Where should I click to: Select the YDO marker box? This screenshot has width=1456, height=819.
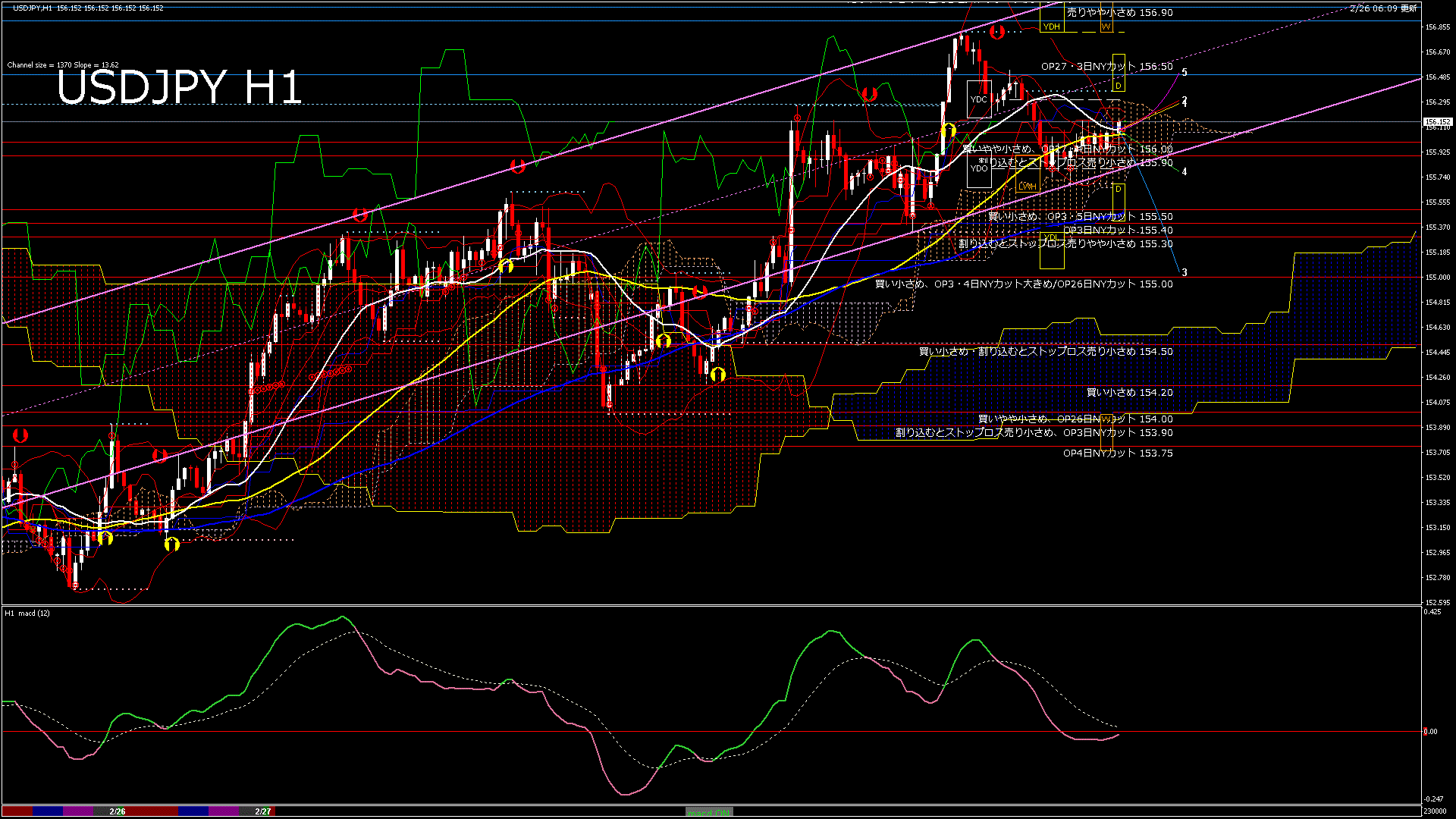pyautogui.click(x=979, y=168)
